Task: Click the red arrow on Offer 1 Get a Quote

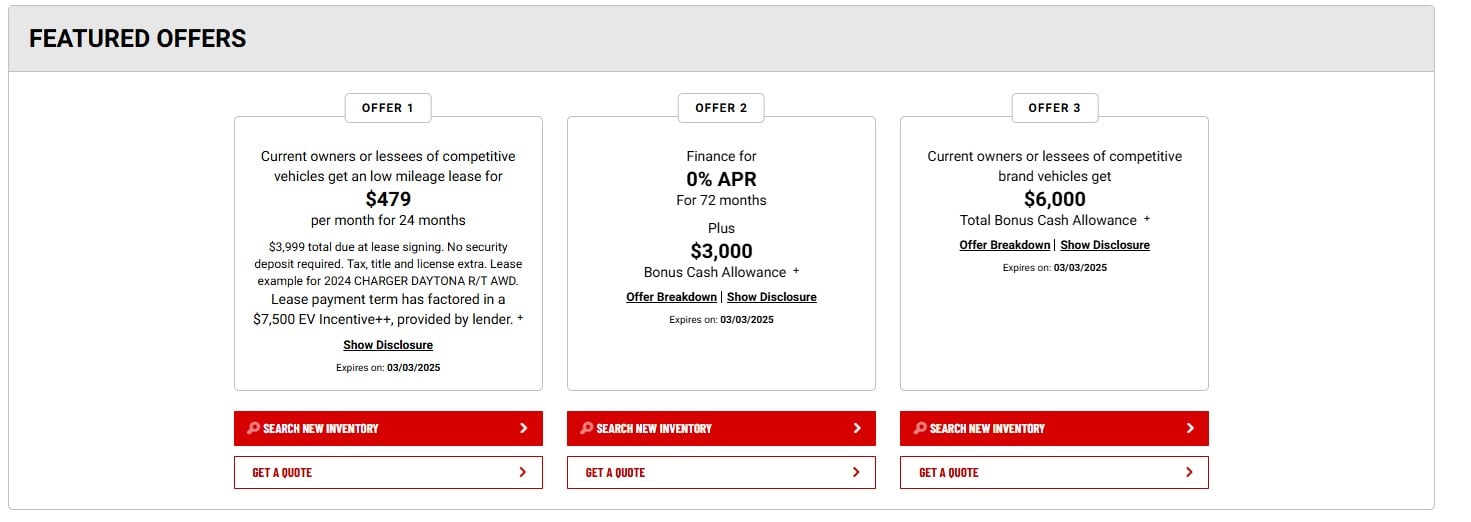Action: click(x=523, y=472)
